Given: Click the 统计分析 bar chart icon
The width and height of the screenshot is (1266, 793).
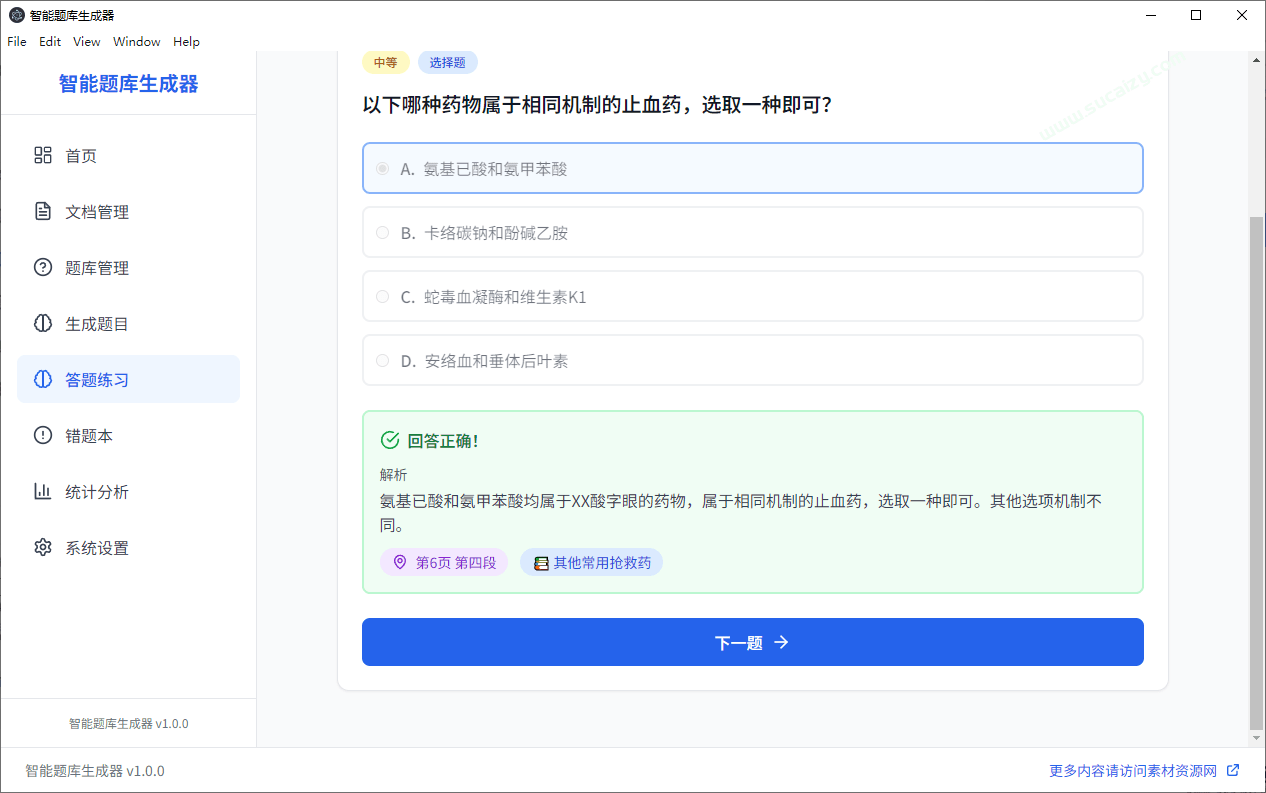Looking at the screenshot, I should [43, 491].
